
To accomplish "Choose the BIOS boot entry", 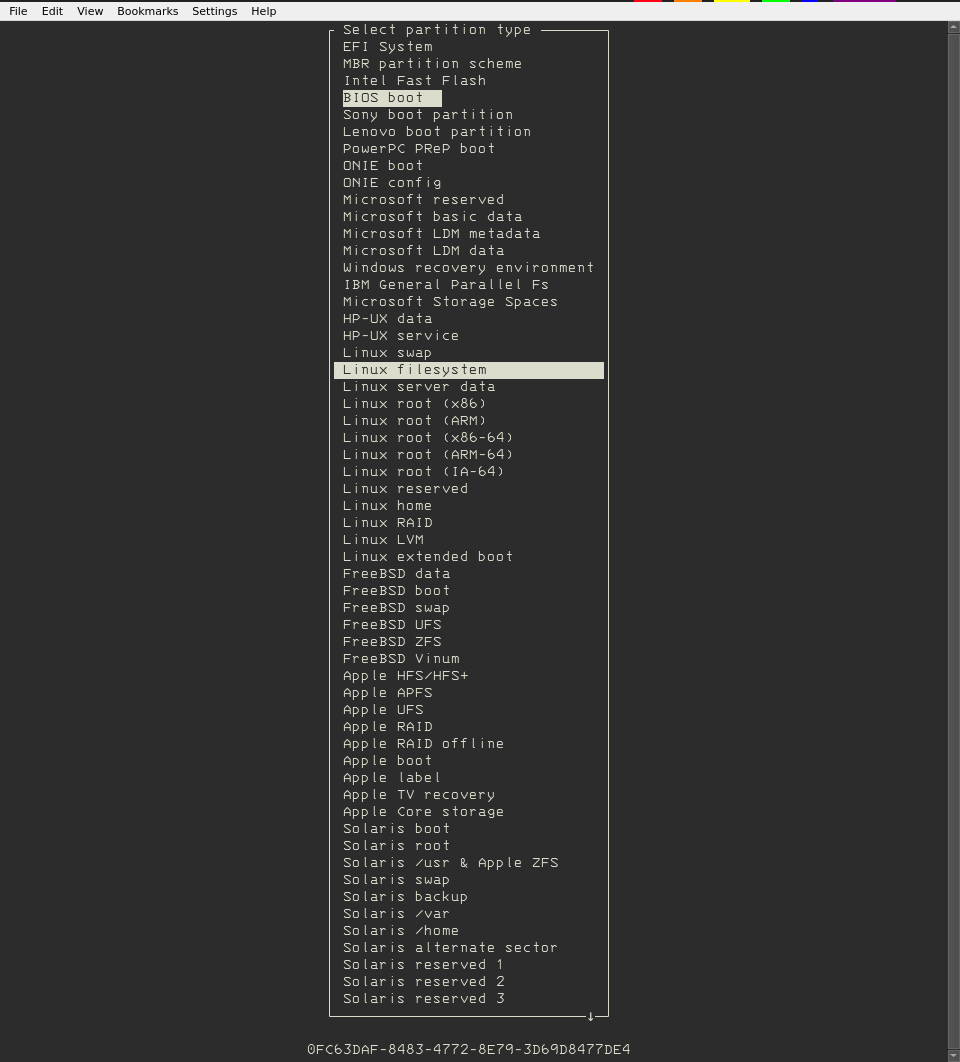I will pos(384,98).
